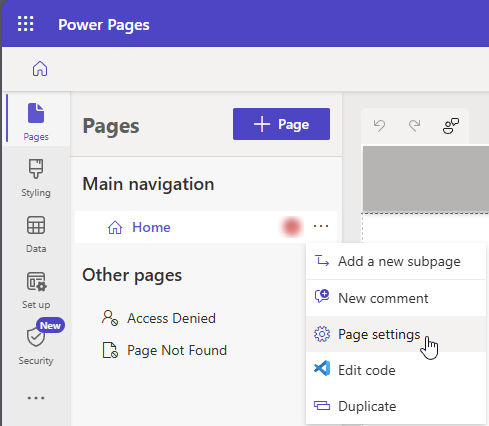Open the Set up workspace

[36, 290]
